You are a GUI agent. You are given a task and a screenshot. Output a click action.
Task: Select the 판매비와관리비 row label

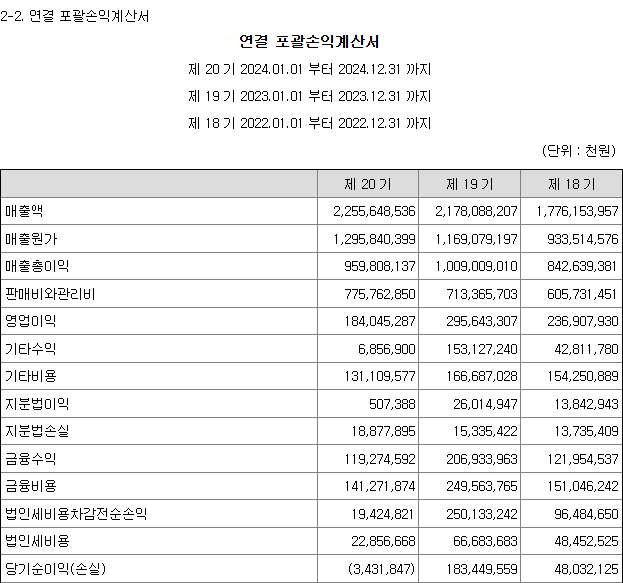tap(49, 294)
